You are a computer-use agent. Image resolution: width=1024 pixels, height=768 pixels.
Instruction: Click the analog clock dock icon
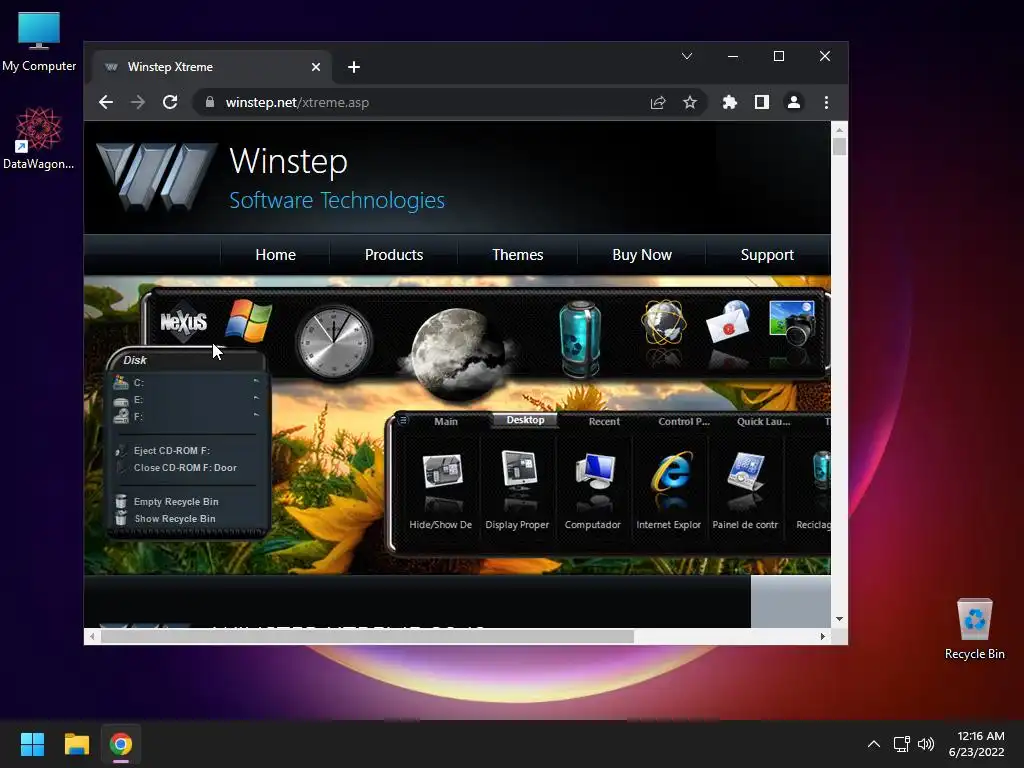(x=334, y=342)
